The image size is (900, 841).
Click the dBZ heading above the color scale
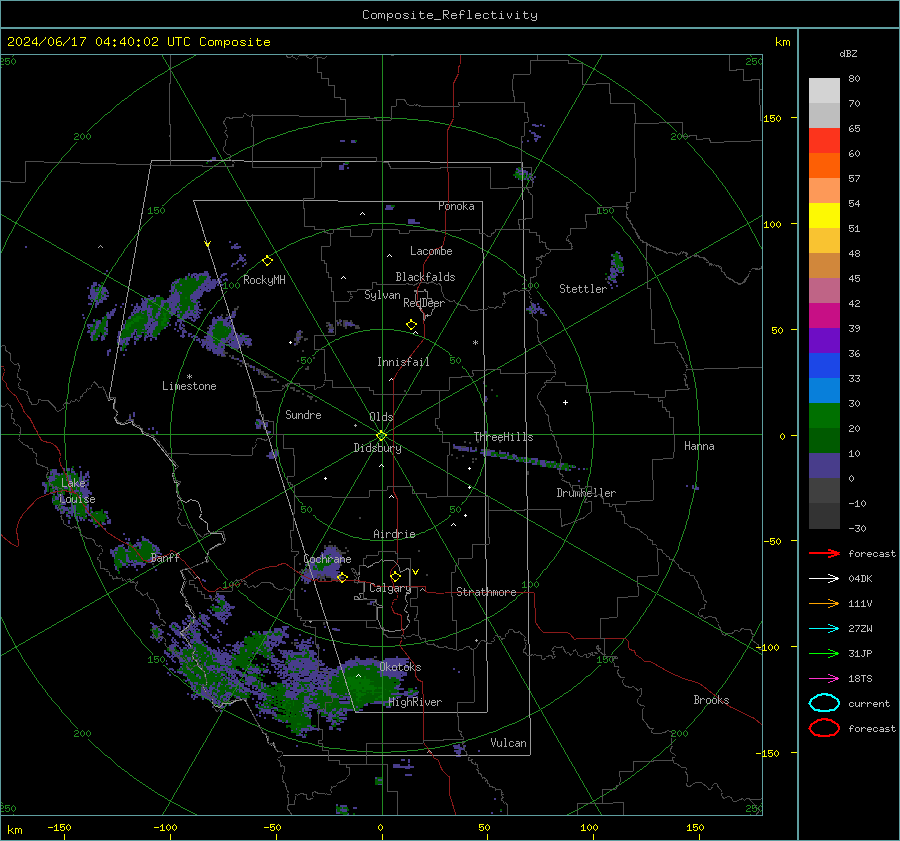[x=848, y=54]
